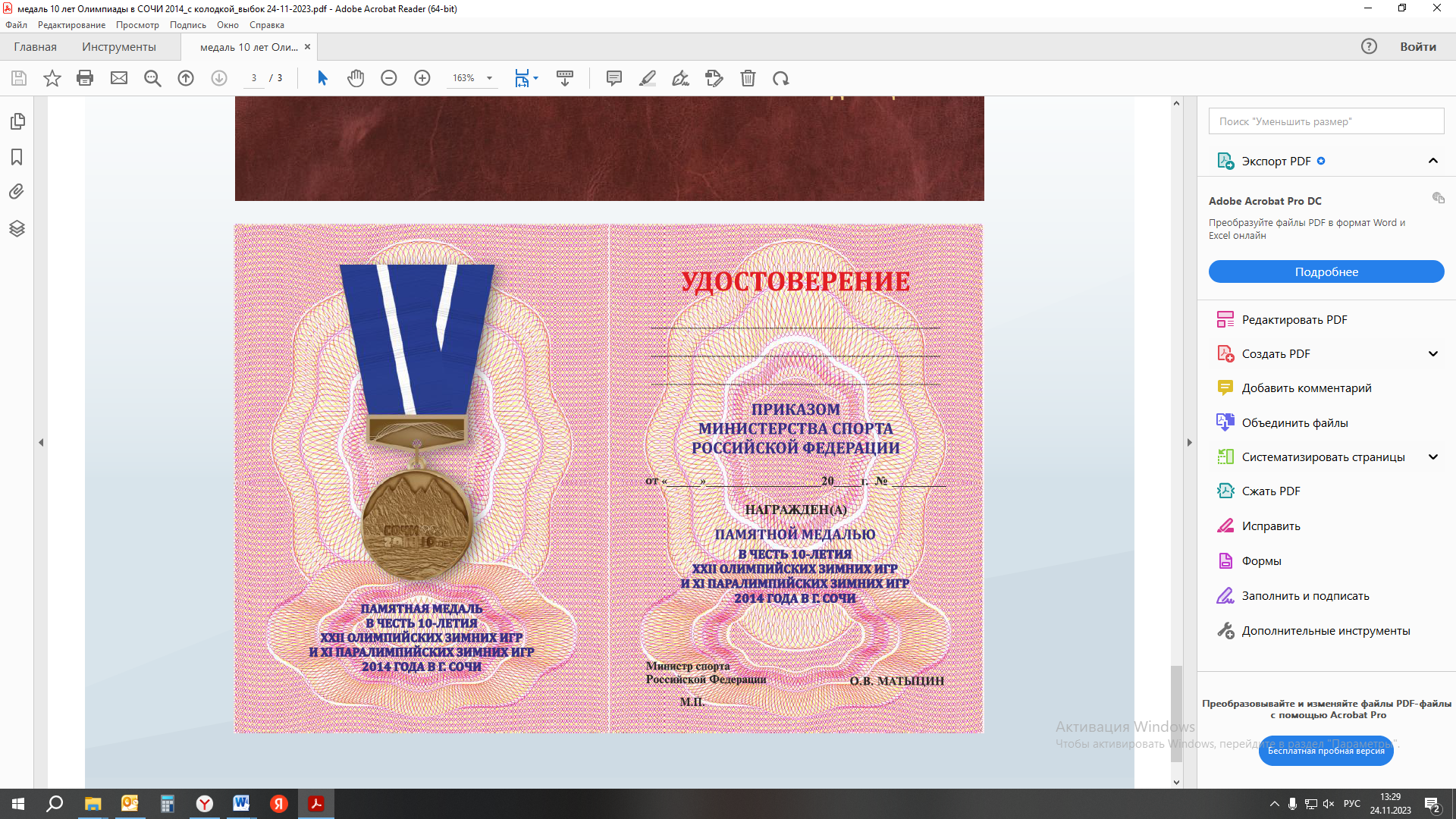Open the Layers panel icon
Viewport: 1456px width, 819px height.
point(17,228)
